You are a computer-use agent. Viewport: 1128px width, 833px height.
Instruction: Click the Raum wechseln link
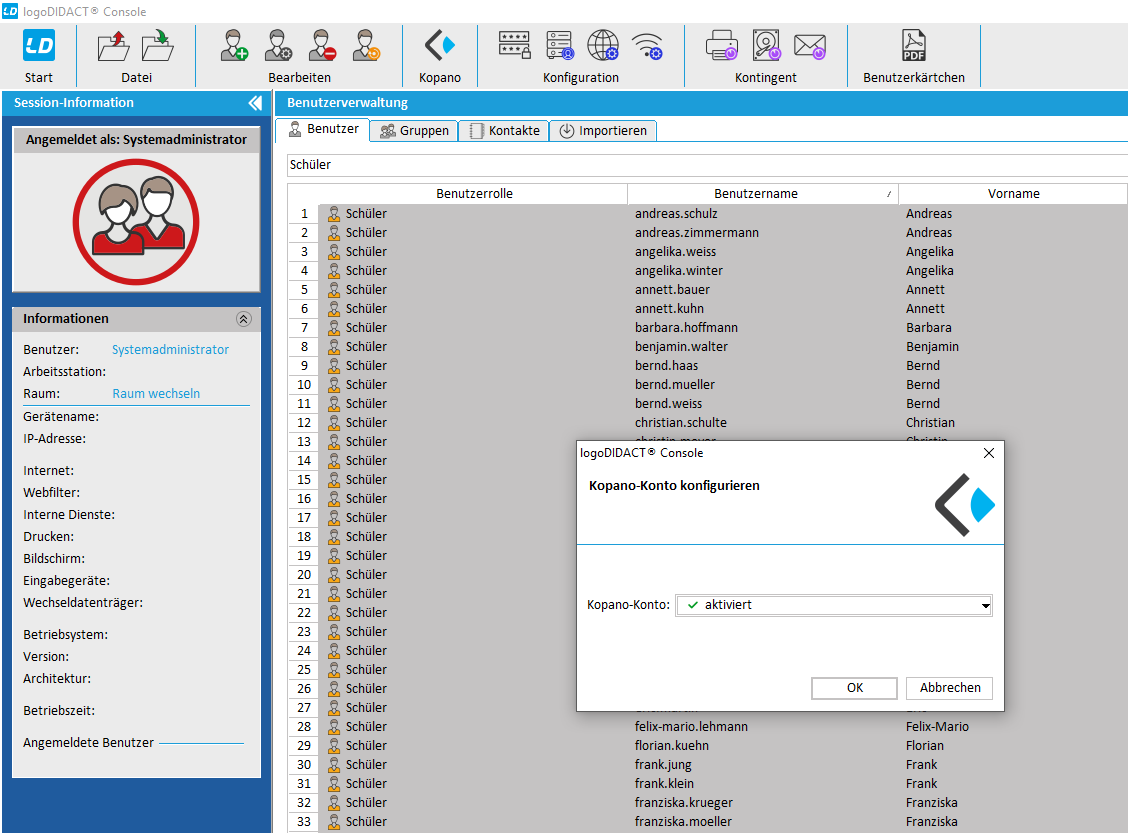click(156, 393)
